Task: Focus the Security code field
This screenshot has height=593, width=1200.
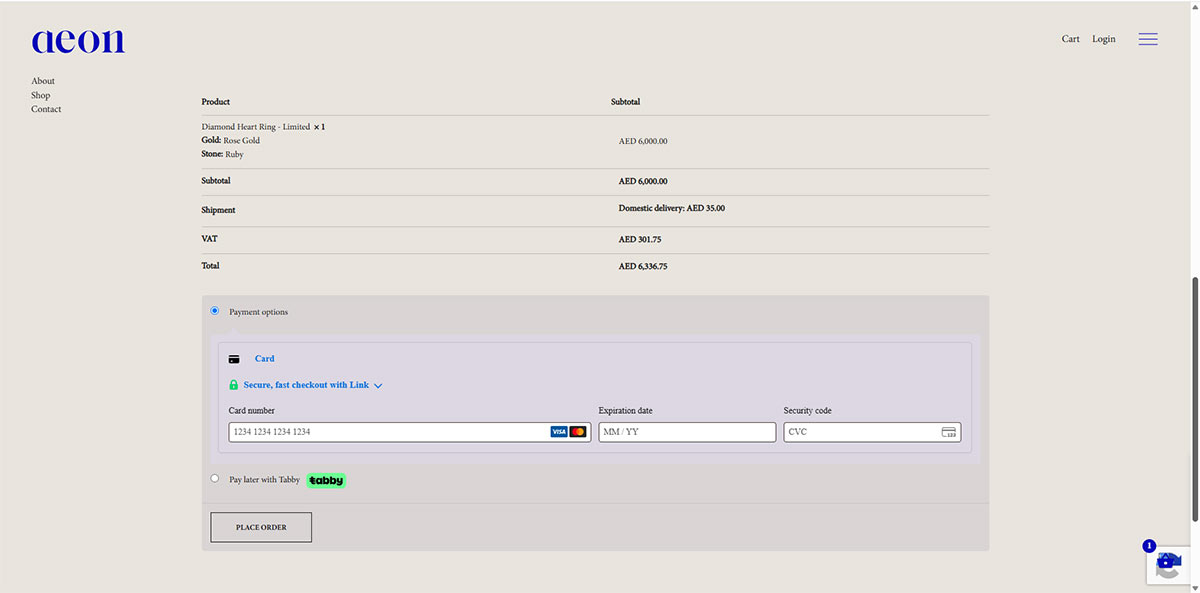Action: (872, 432)
